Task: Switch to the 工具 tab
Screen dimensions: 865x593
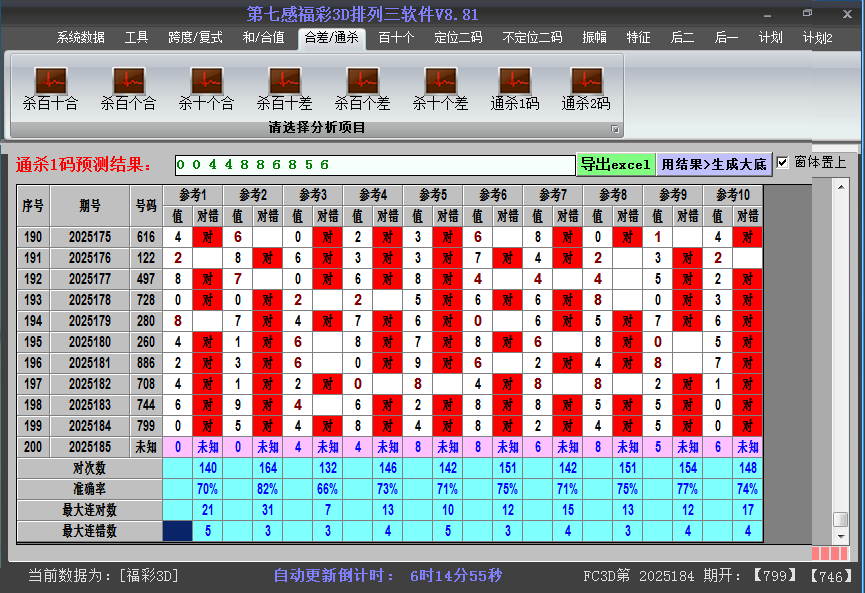Action: (136, 38)
